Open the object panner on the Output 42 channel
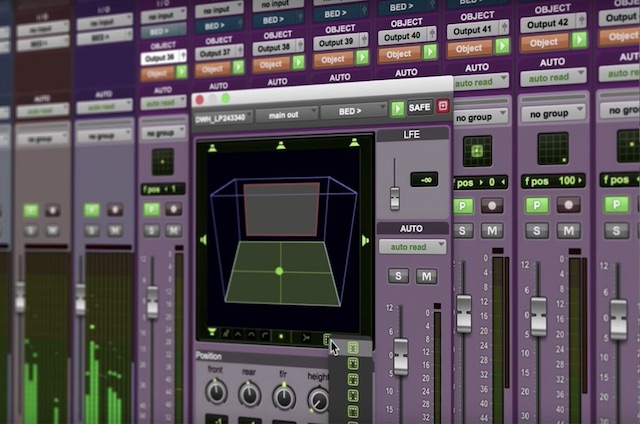Viewport: 640px width, 424px height. point(579,39)
